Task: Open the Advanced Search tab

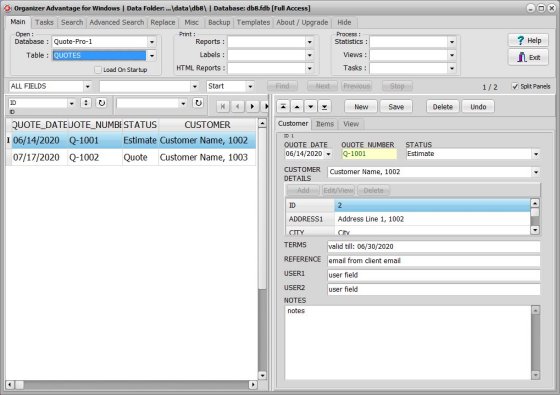Action: pyautogui.click(x=117, y=22)
